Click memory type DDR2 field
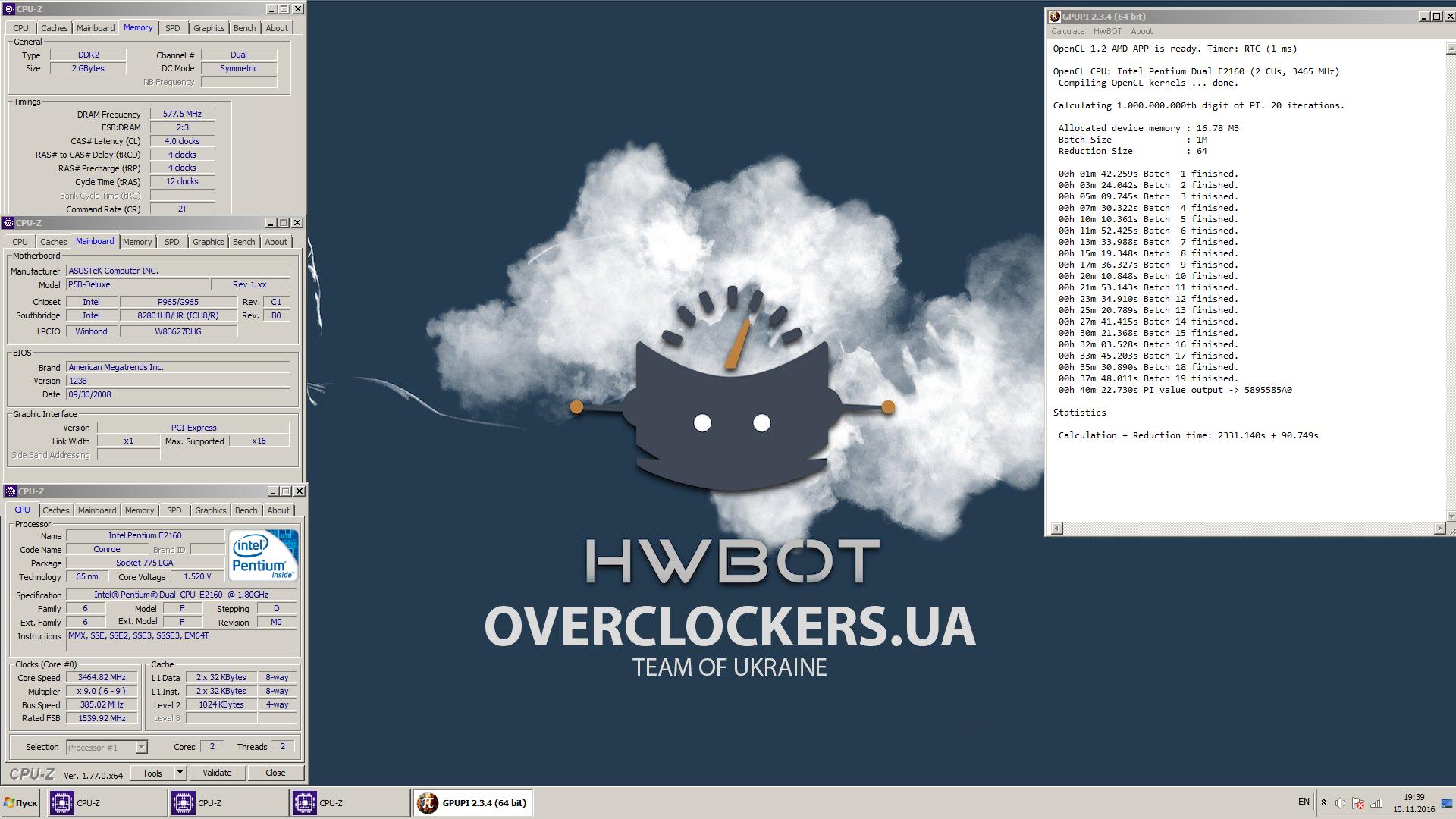The width and height of the screenshot is (1456, 819). point(88,55)
